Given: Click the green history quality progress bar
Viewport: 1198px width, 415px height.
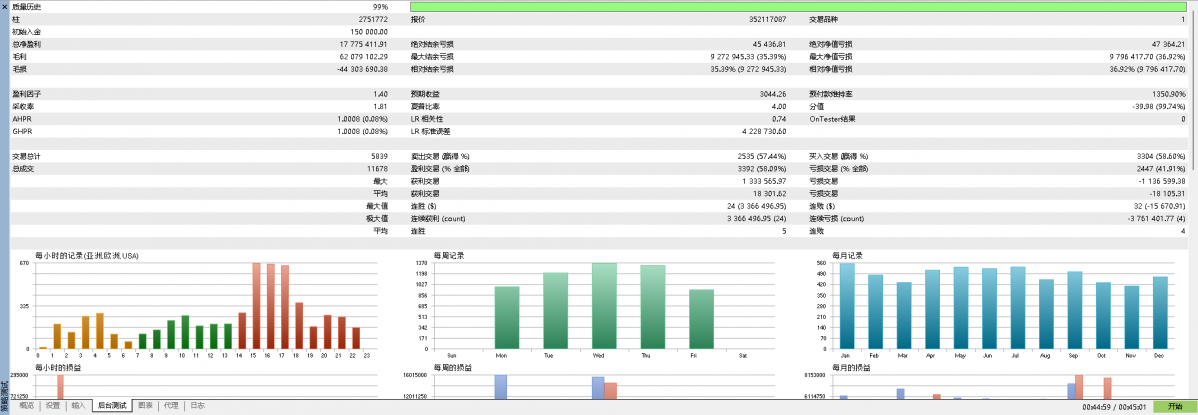Looking at the screenshot, I should (x=798, y=6).
